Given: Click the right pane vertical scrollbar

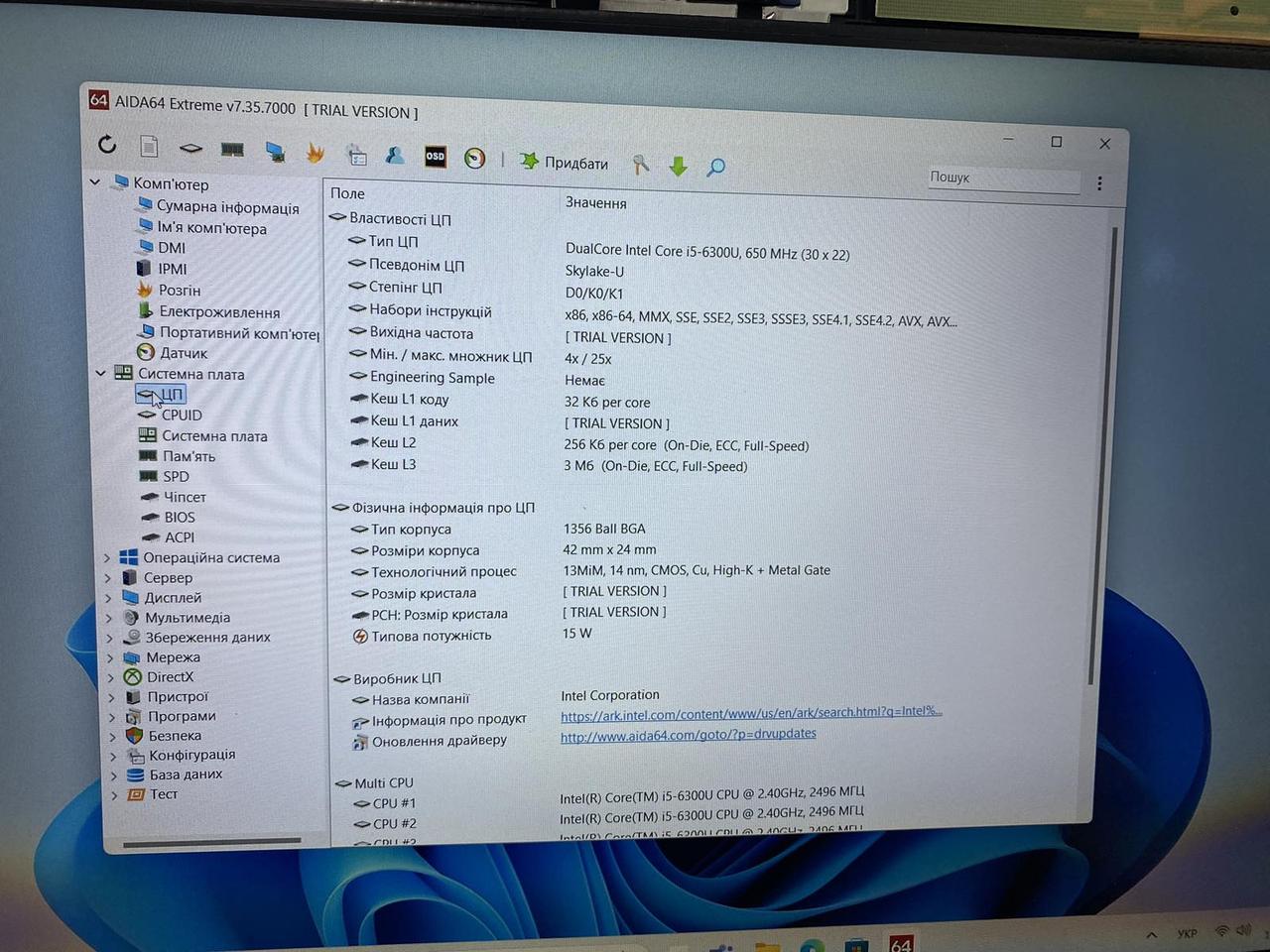Looking at the screenshot, I should pyautogui.click(x=1104, y=455).
